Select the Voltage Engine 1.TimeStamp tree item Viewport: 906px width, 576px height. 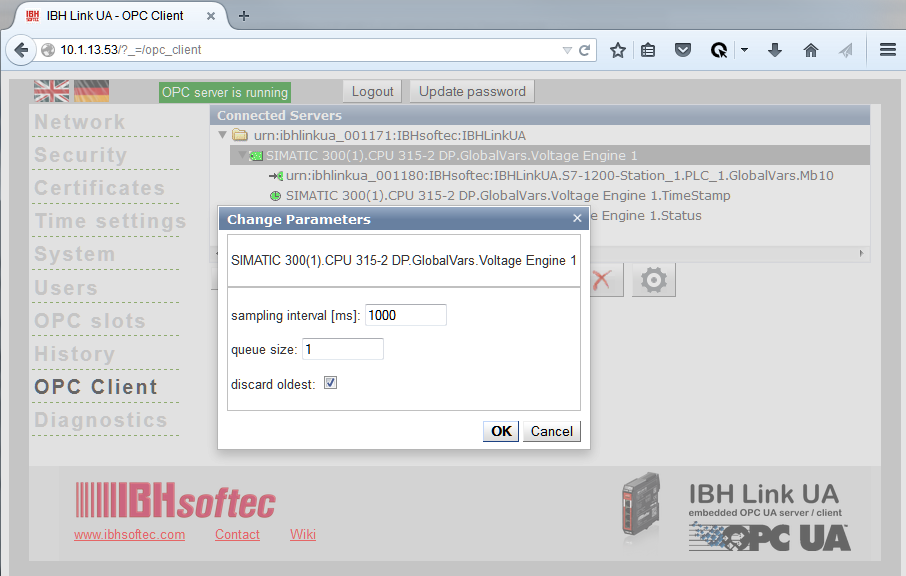pyautogui.click(x=507, y=195)
